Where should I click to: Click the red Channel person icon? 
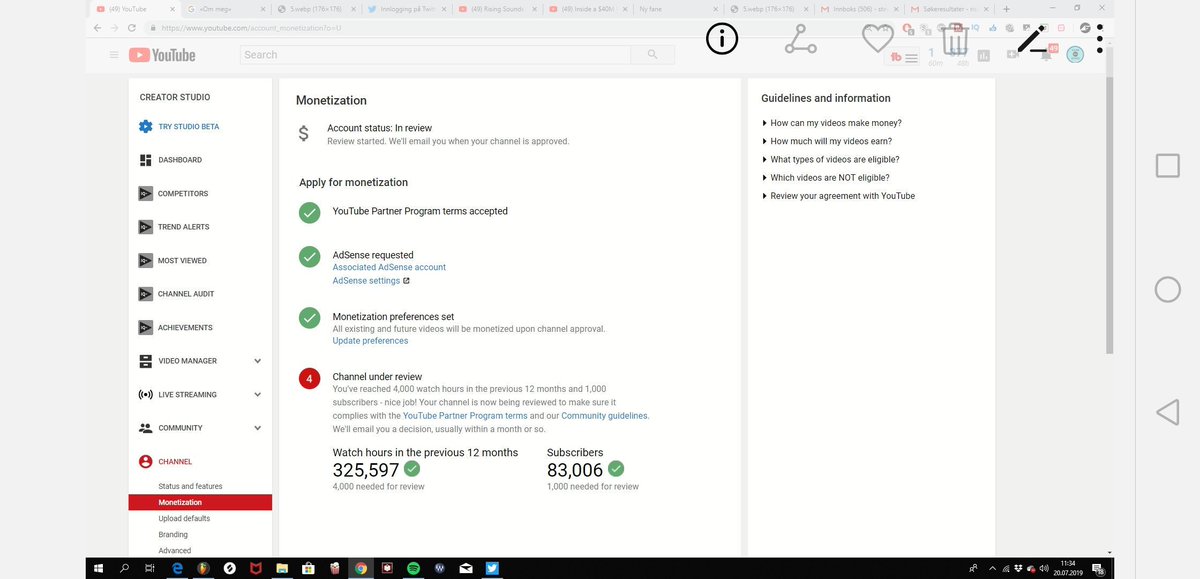point(145,461)
